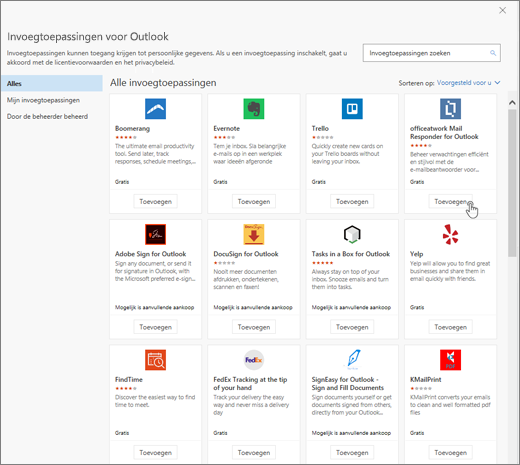Click the FedEx logo icon
Screen dimensions: 520x465
tap(254, 360)
